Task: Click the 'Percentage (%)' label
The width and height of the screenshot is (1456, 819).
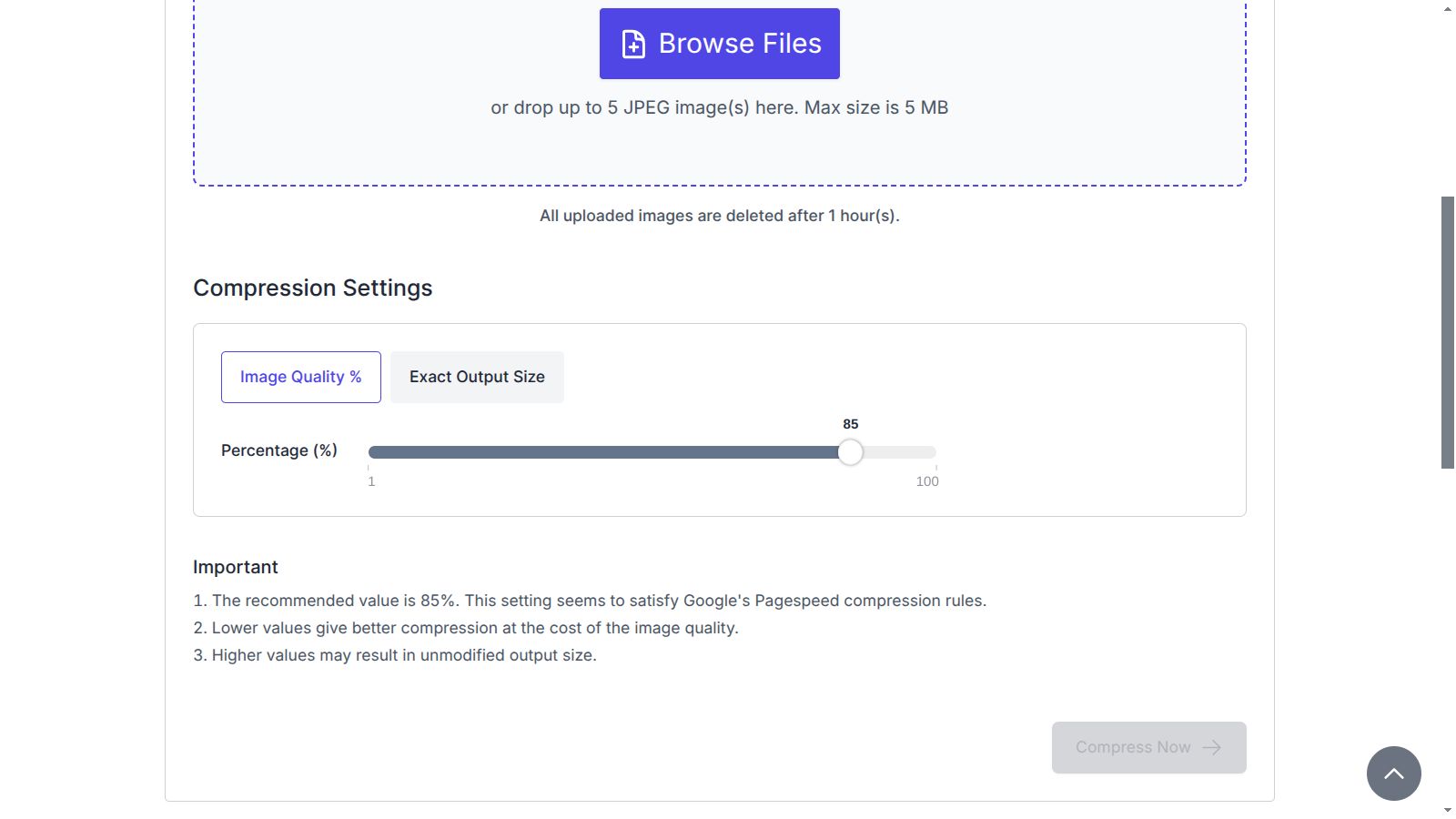Action: point(279,450)
